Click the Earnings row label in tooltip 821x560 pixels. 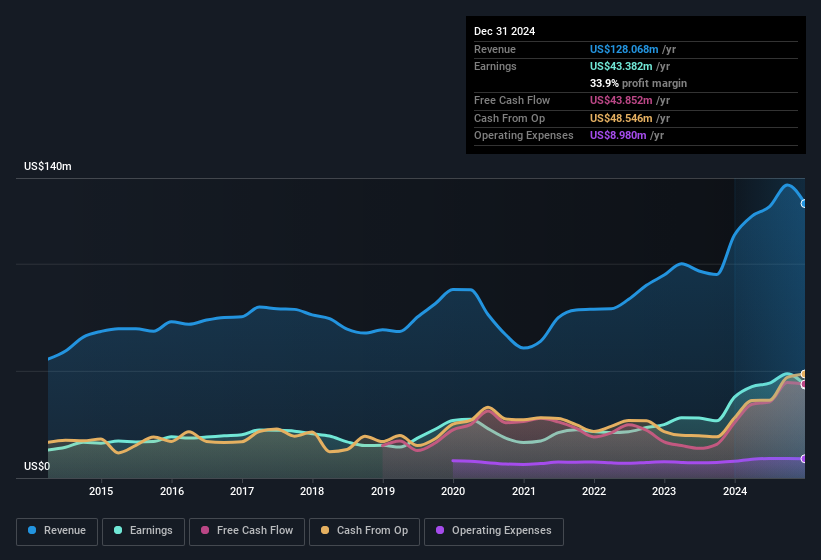[495, 66]
